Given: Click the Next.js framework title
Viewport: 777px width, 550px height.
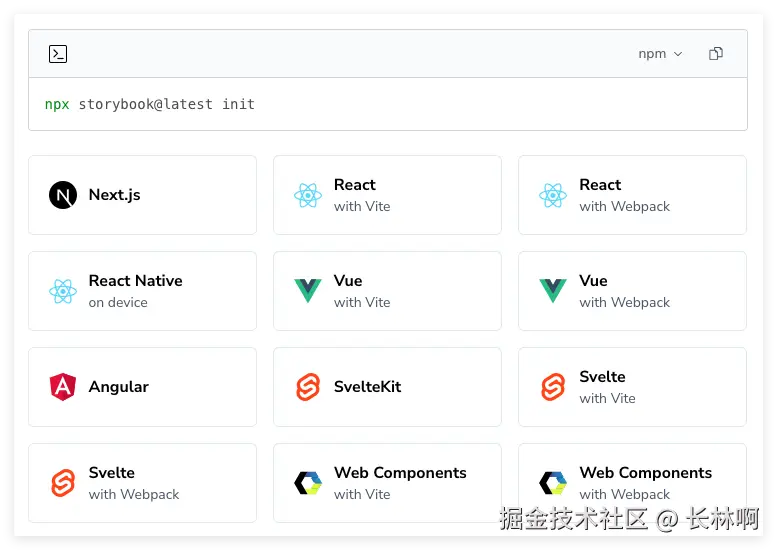Looking at the screenshot, I should pyautogui.click(x=114, y=195).
